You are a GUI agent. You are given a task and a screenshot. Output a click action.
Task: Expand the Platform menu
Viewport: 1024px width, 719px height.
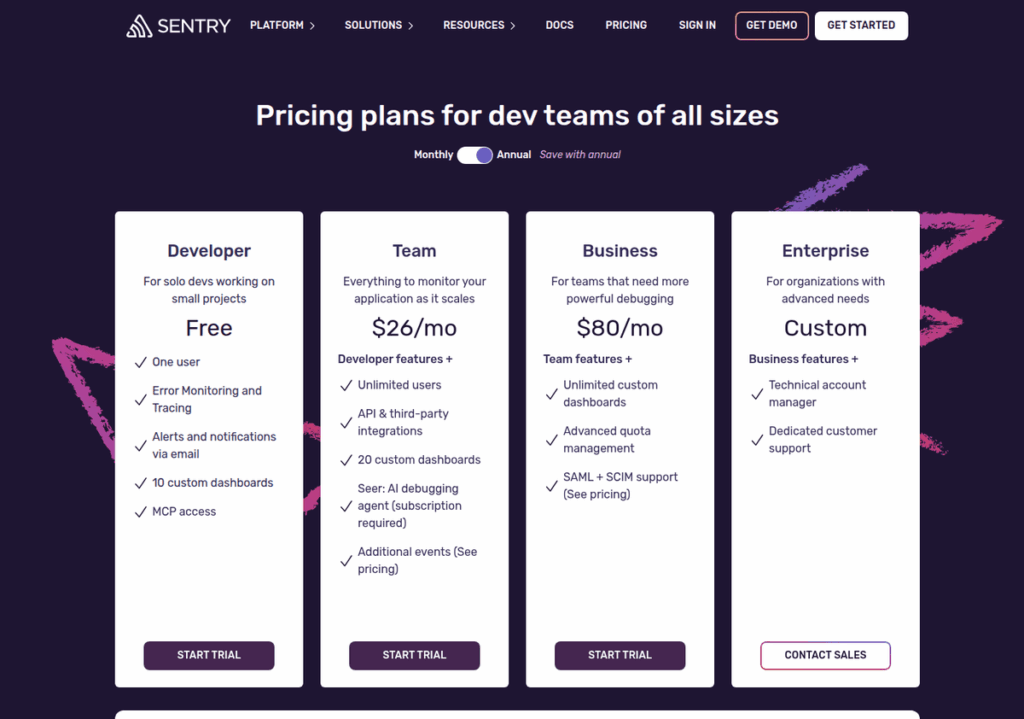(x=282, y=25)
